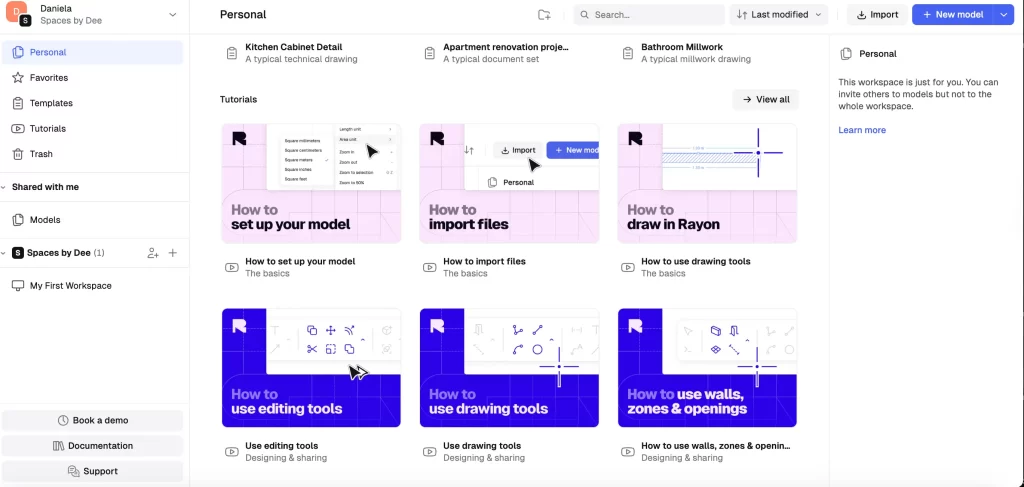
Task: Collapse the Spaces by Dee section
Action: click(5, 253)
